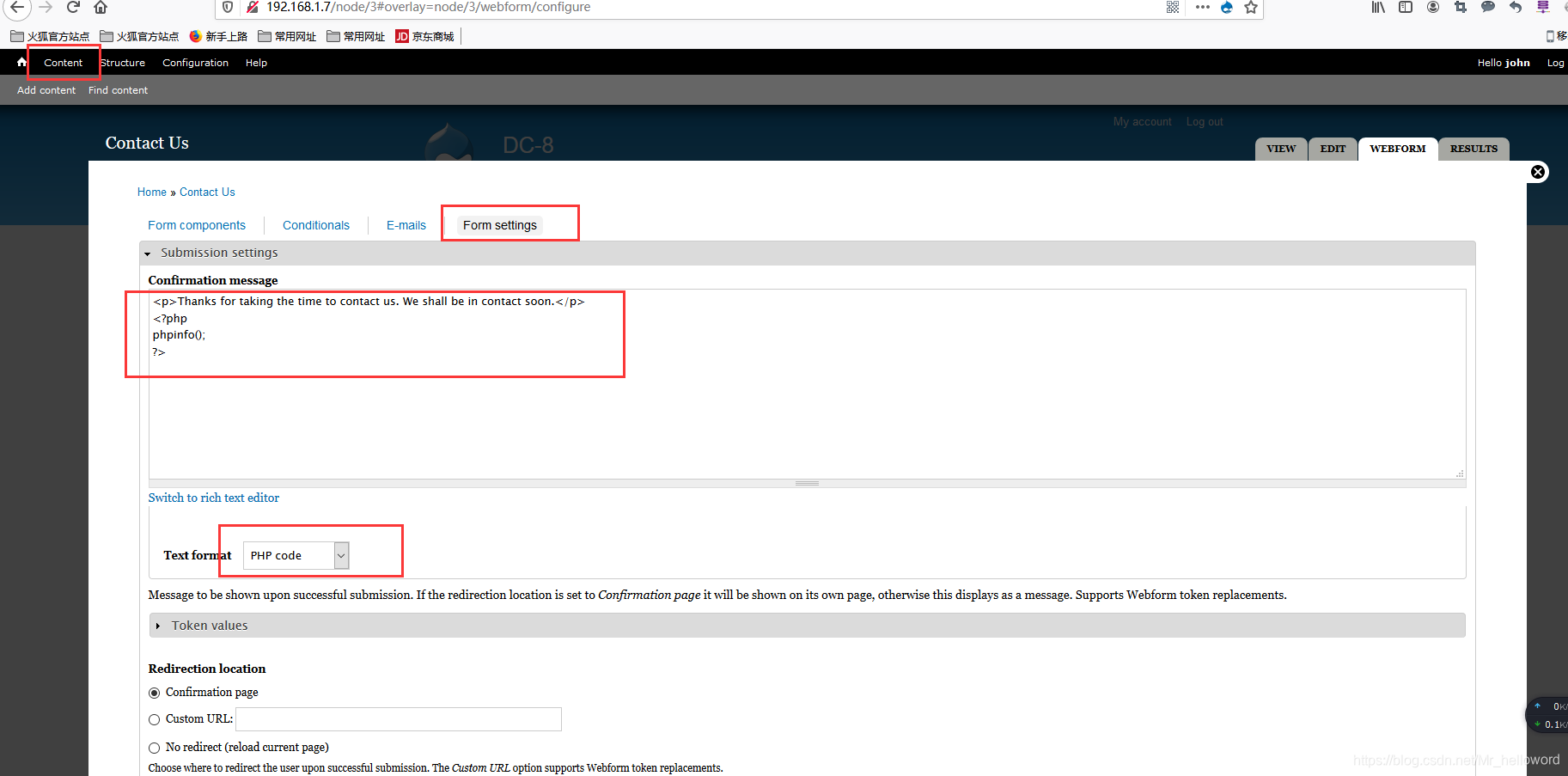
Task: Bookmark this page with the star icon
Action: (1251, 7)
